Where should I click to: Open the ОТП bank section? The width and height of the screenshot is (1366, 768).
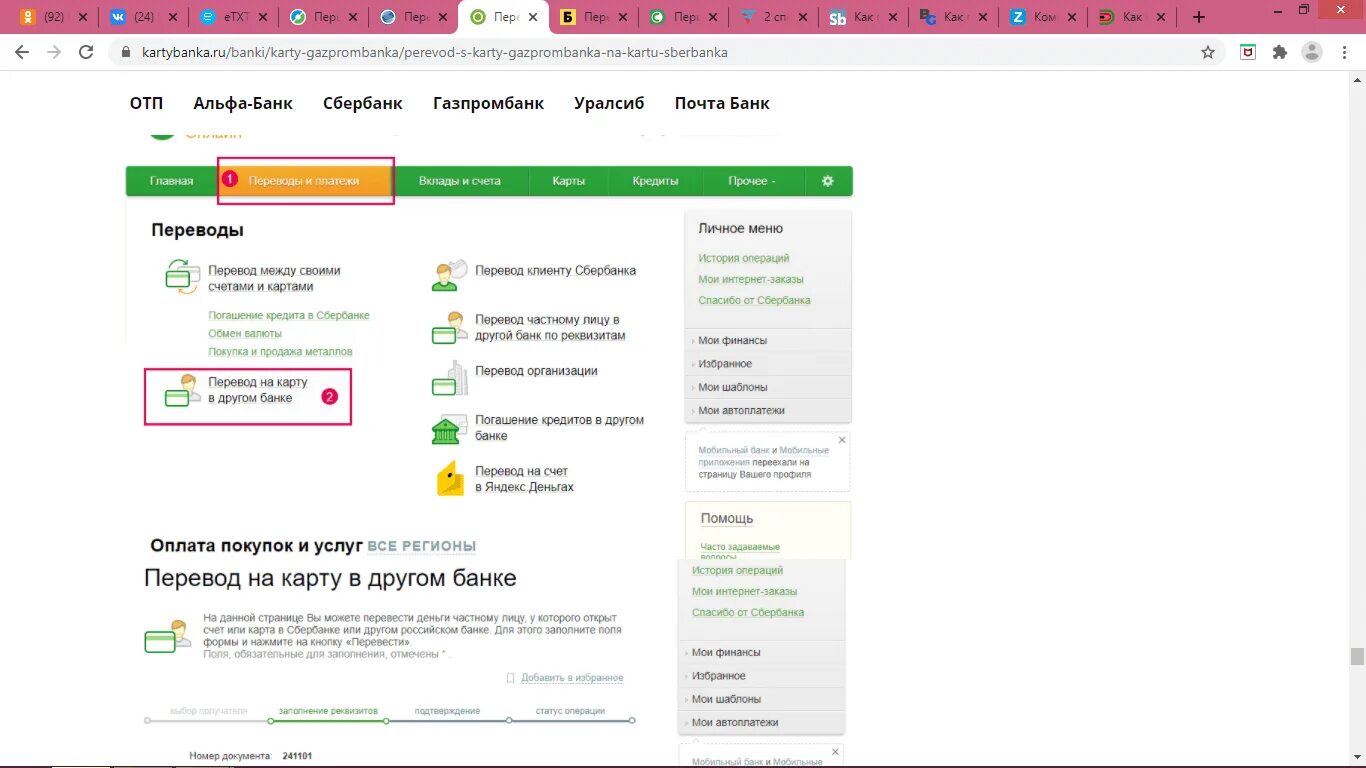click(x=146, y=103)
